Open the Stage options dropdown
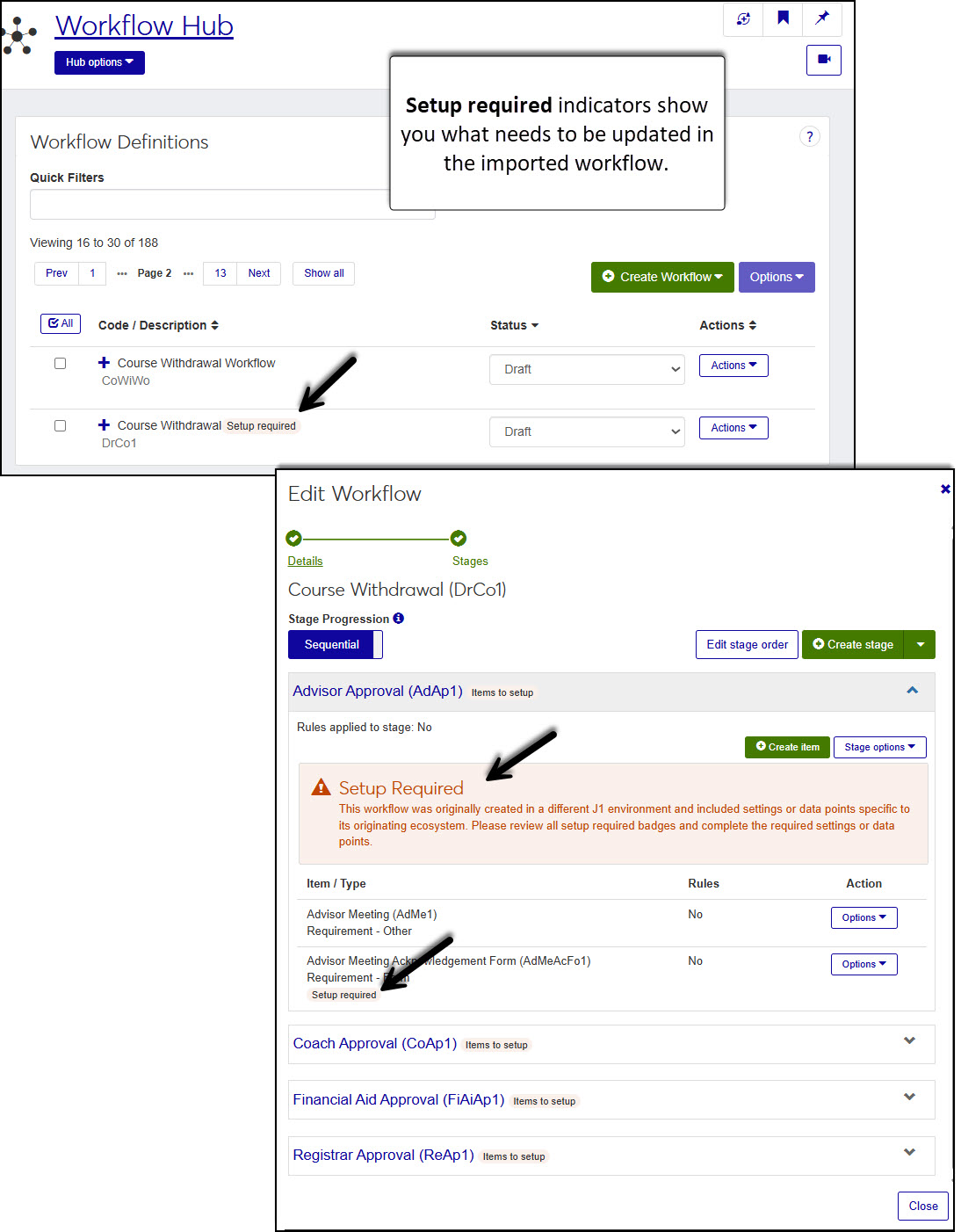The height and width of the screenshot is (1232, 961). (879, 748)
